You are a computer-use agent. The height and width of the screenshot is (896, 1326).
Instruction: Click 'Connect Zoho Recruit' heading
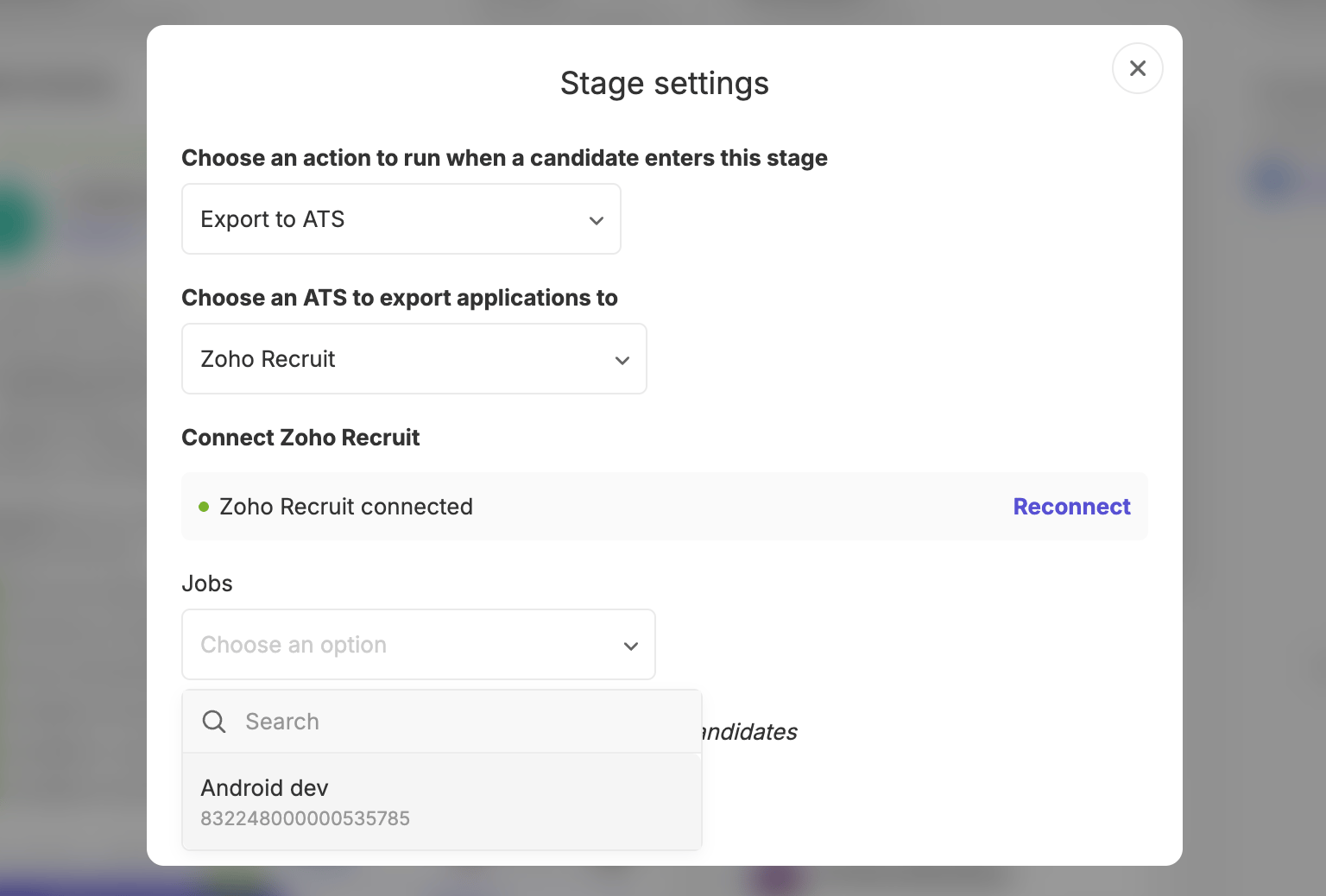pos(300,438)
